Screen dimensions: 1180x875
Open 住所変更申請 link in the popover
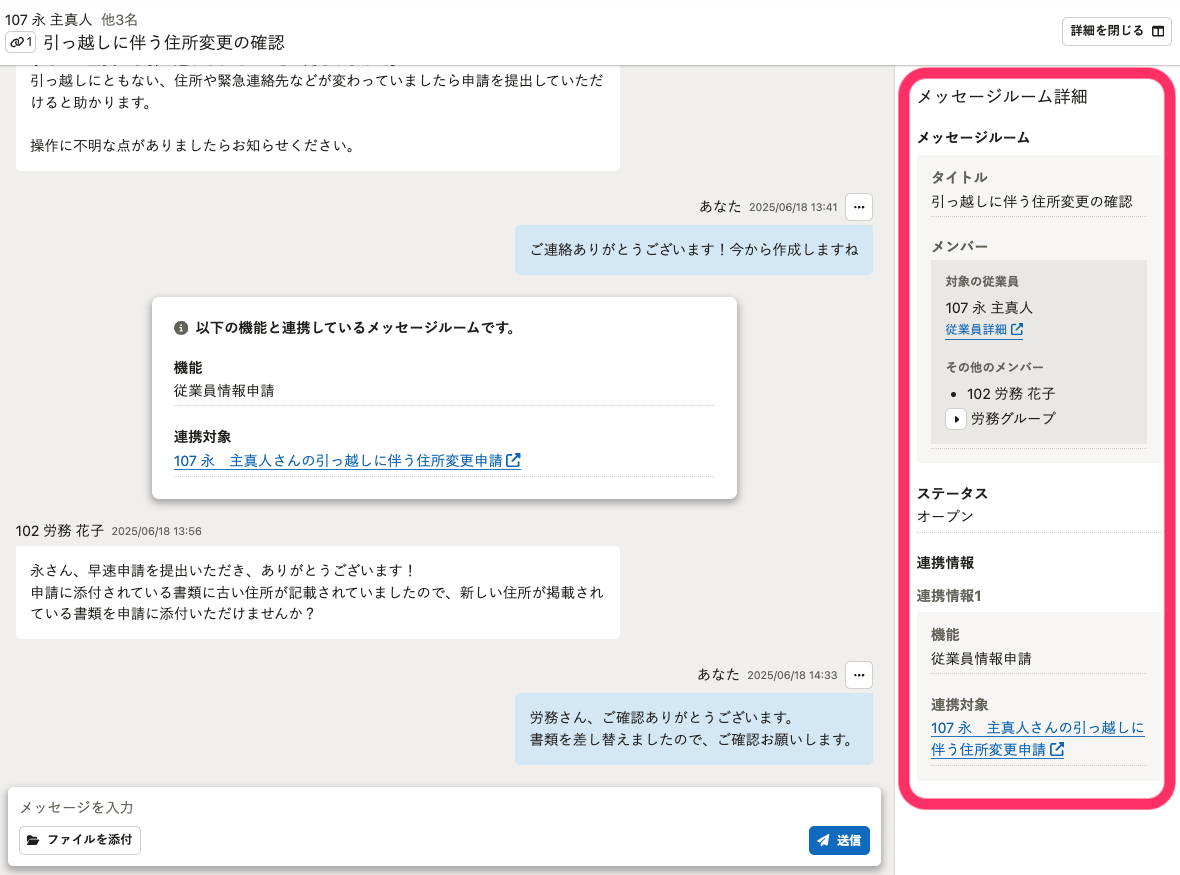pos(338,461)
